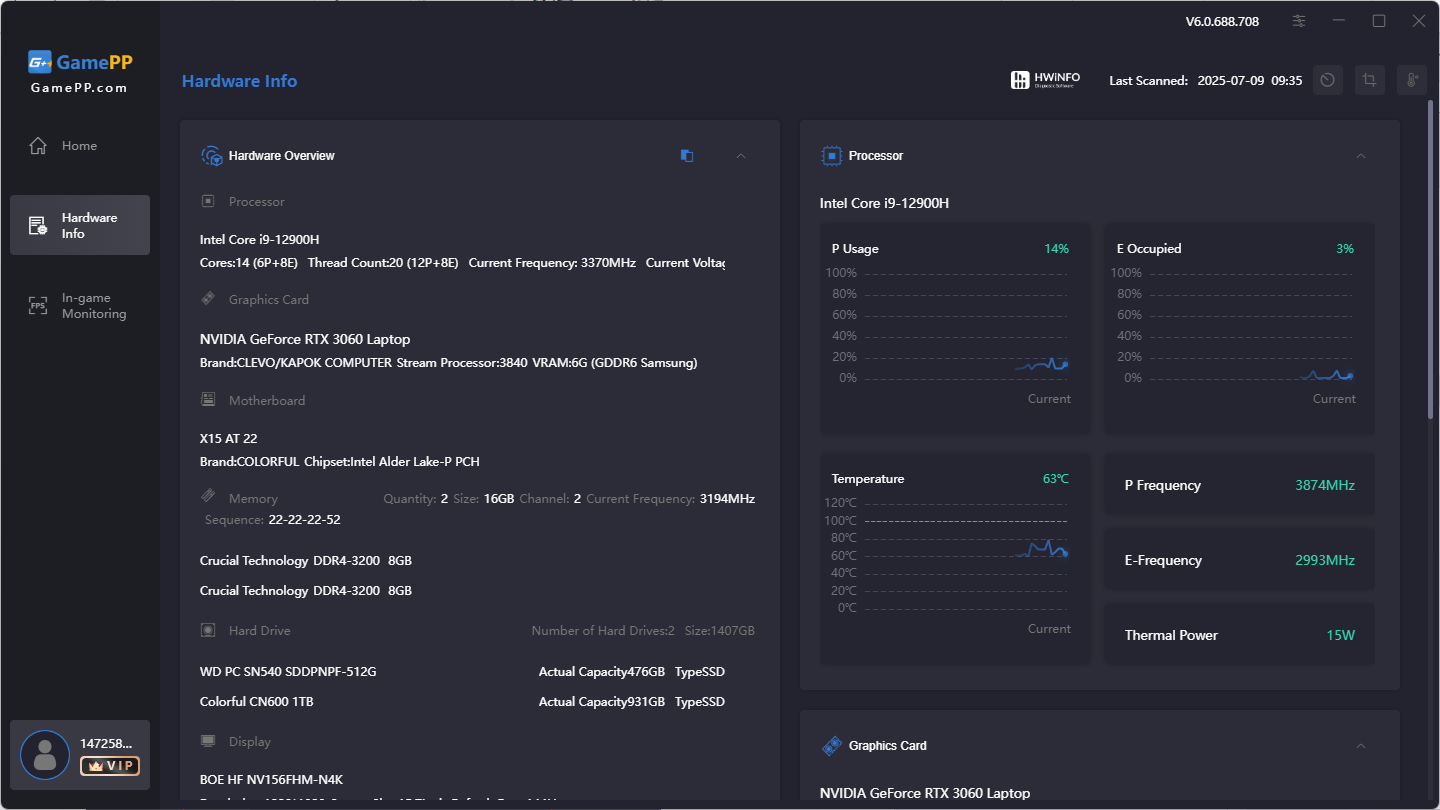Click the Thermal Power 15W card
Screen dimensions: 1440x810
click(x=1239, y=635)
